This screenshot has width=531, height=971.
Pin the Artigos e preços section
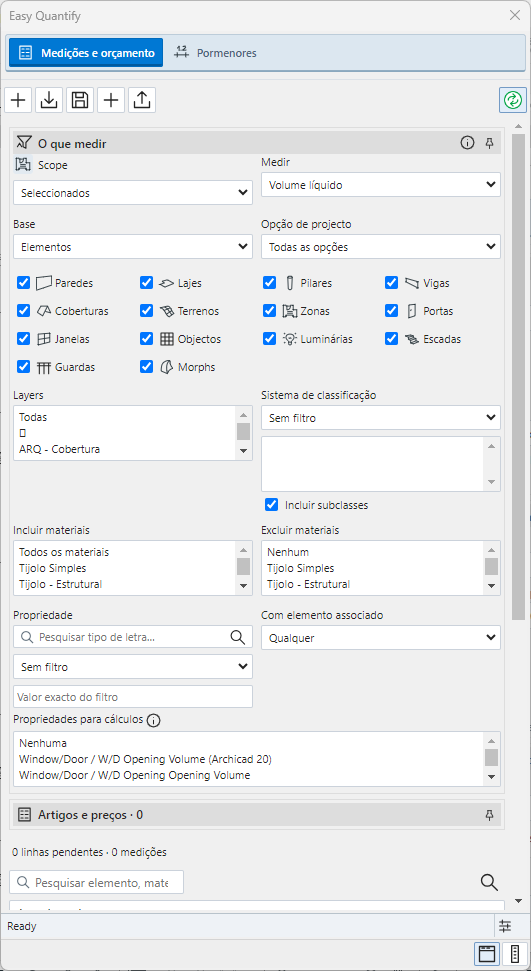click(489, 815)
